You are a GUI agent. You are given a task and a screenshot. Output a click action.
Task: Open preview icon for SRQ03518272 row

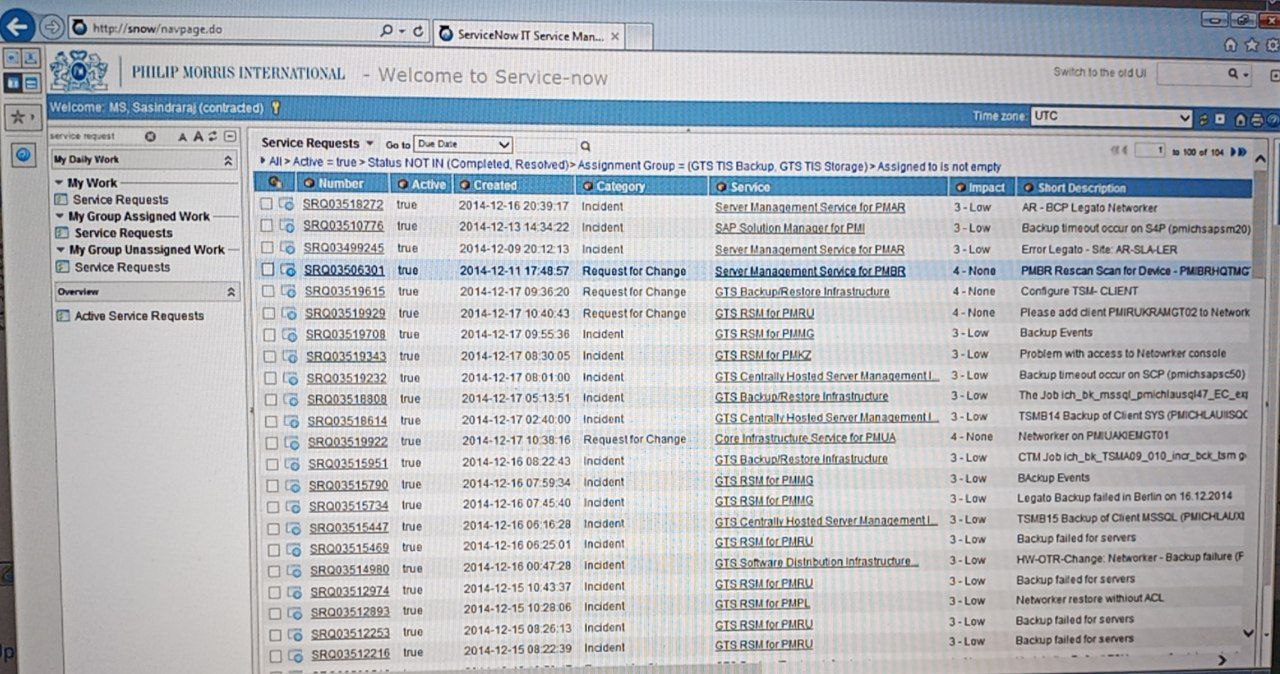coord(287,205)
